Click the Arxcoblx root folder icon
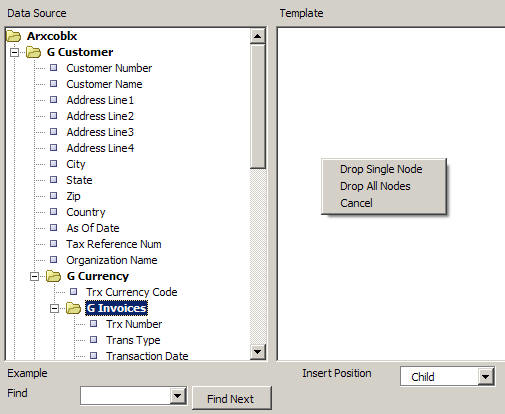The width and height of the screenshot is (505, 414). pos(14,36)
